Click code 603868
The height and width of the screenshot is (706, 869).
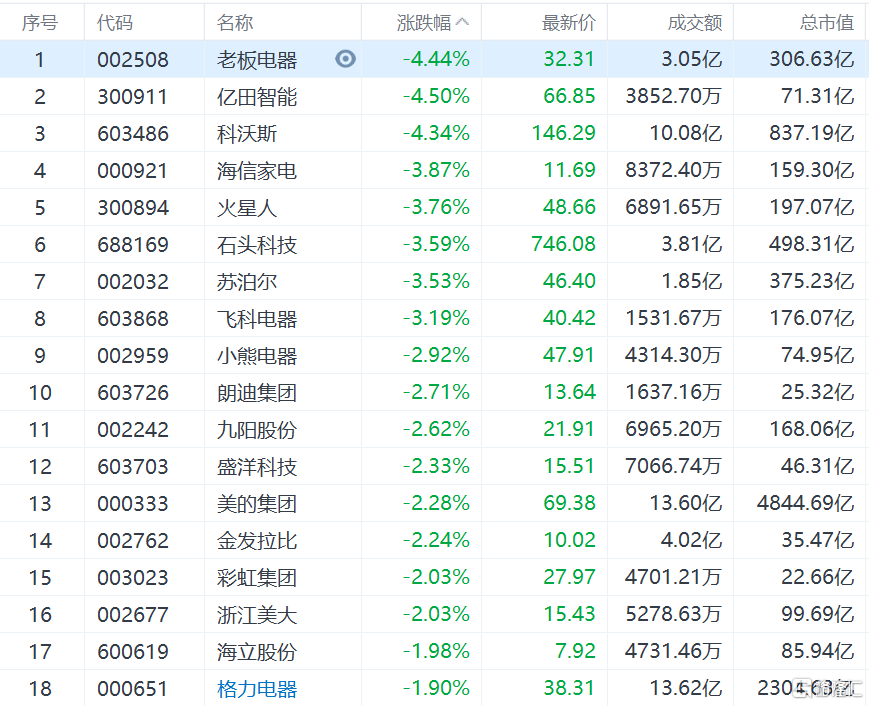pyautogui.click(x=133, y=319)
